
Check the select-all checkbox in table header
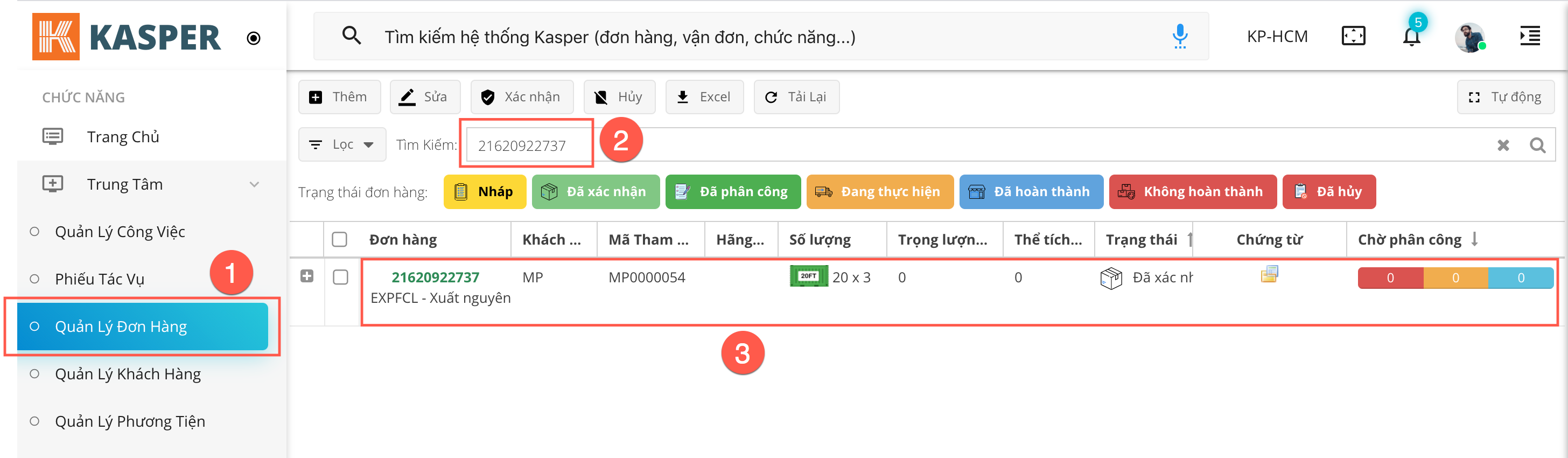340,239
